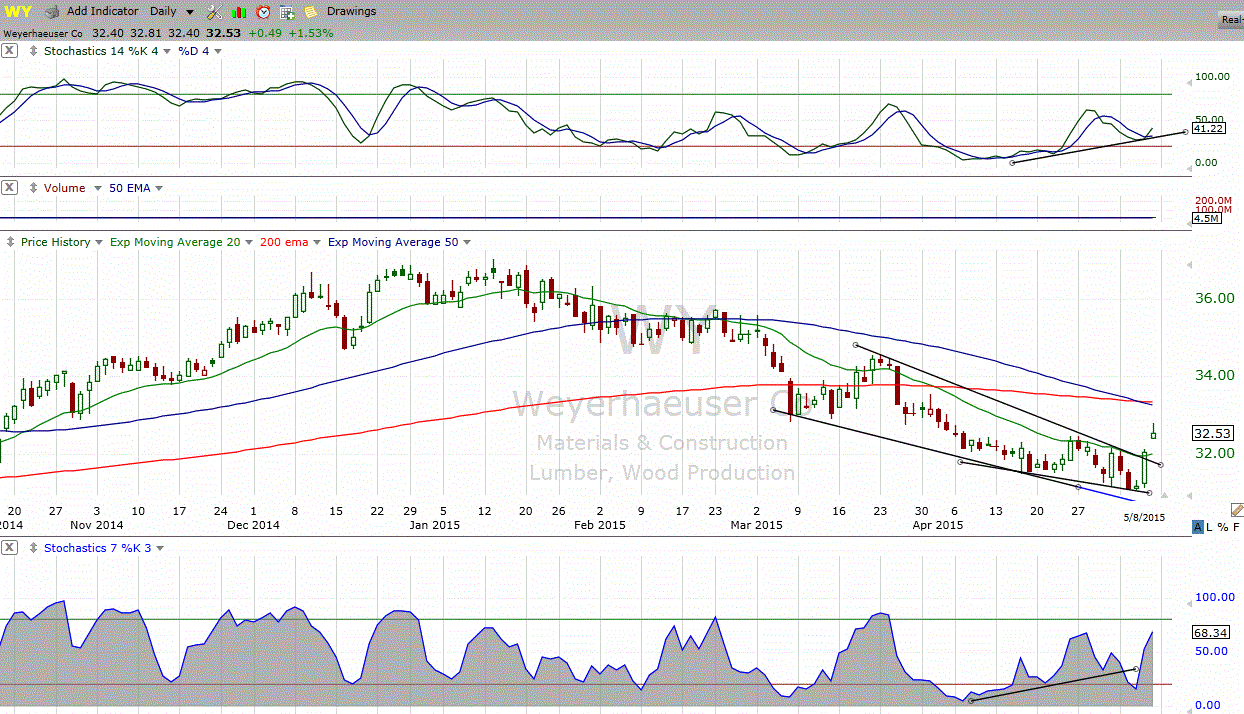Click the icon left of Add Indicator

coord(53,12)
